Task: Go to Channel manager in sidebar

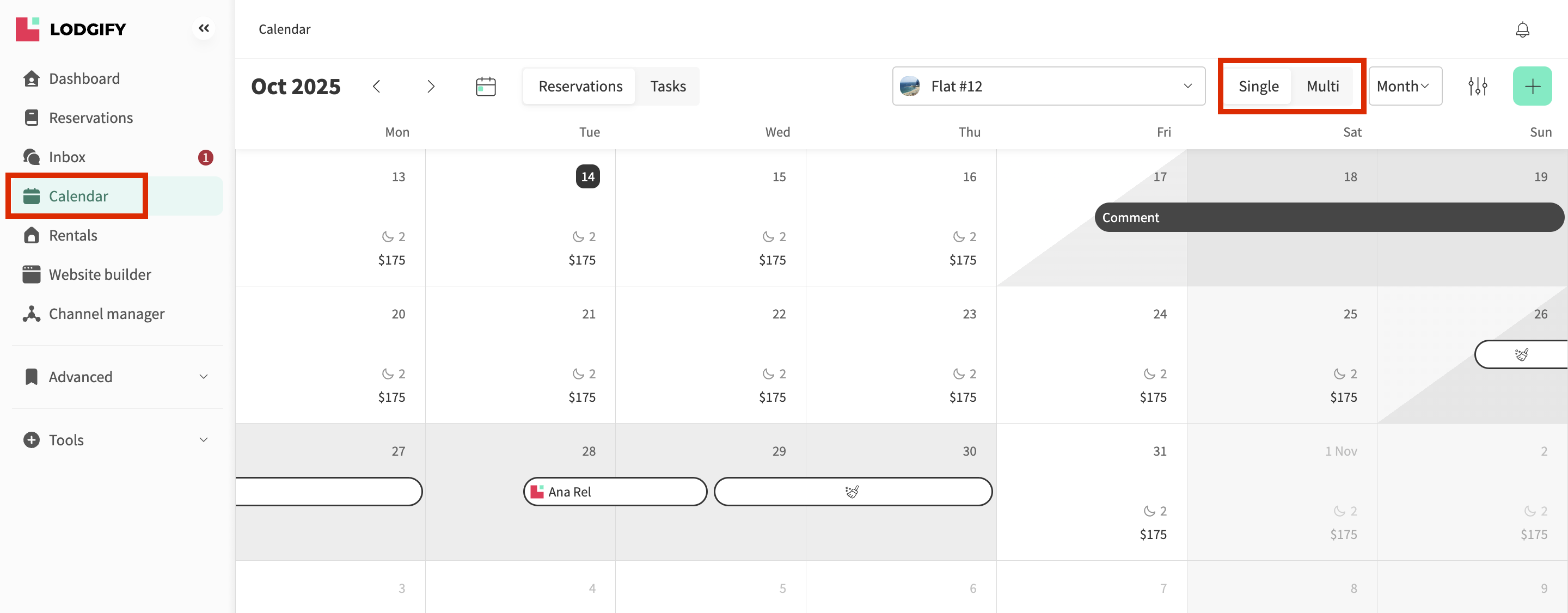Action: [x=107, y=314]
